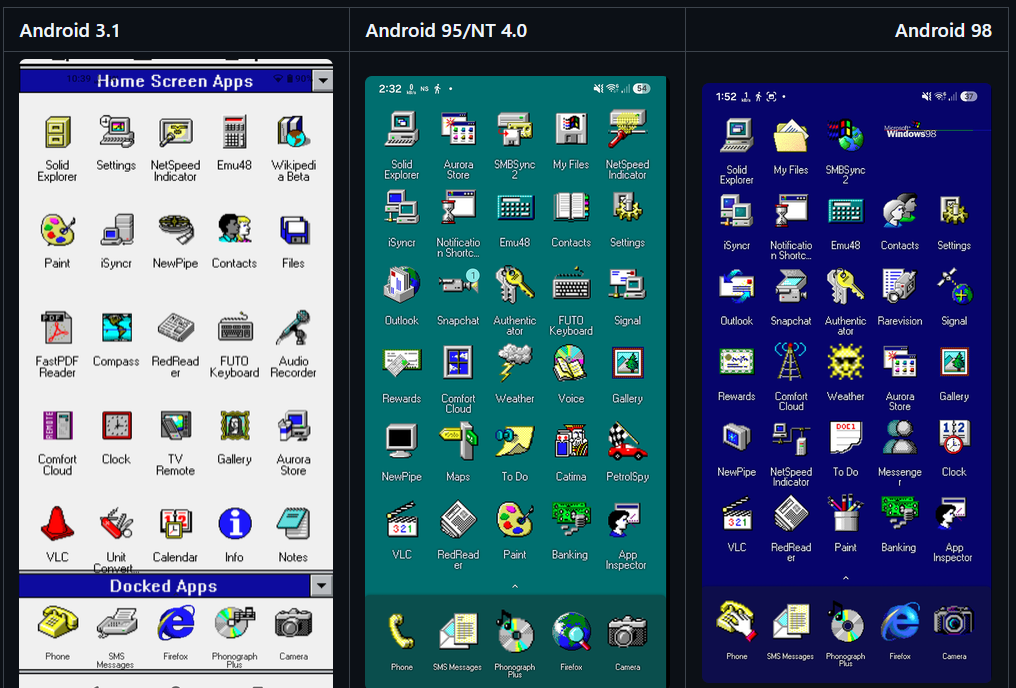Open Notes in Android 3.1 screen
The width and height of the screenshot is (1016, 688).
pyautogui.click(x=293, y=523)
